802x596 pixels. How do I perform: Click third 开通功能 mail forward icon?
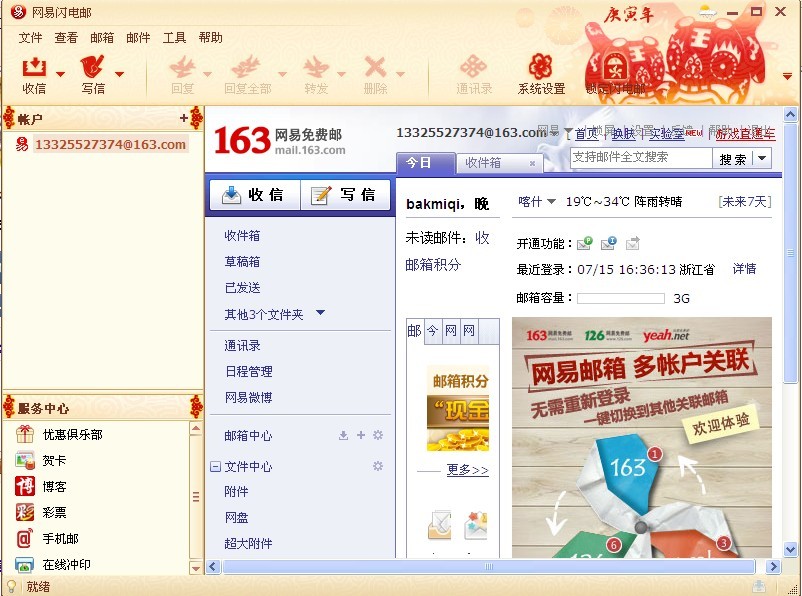[633, 243]
